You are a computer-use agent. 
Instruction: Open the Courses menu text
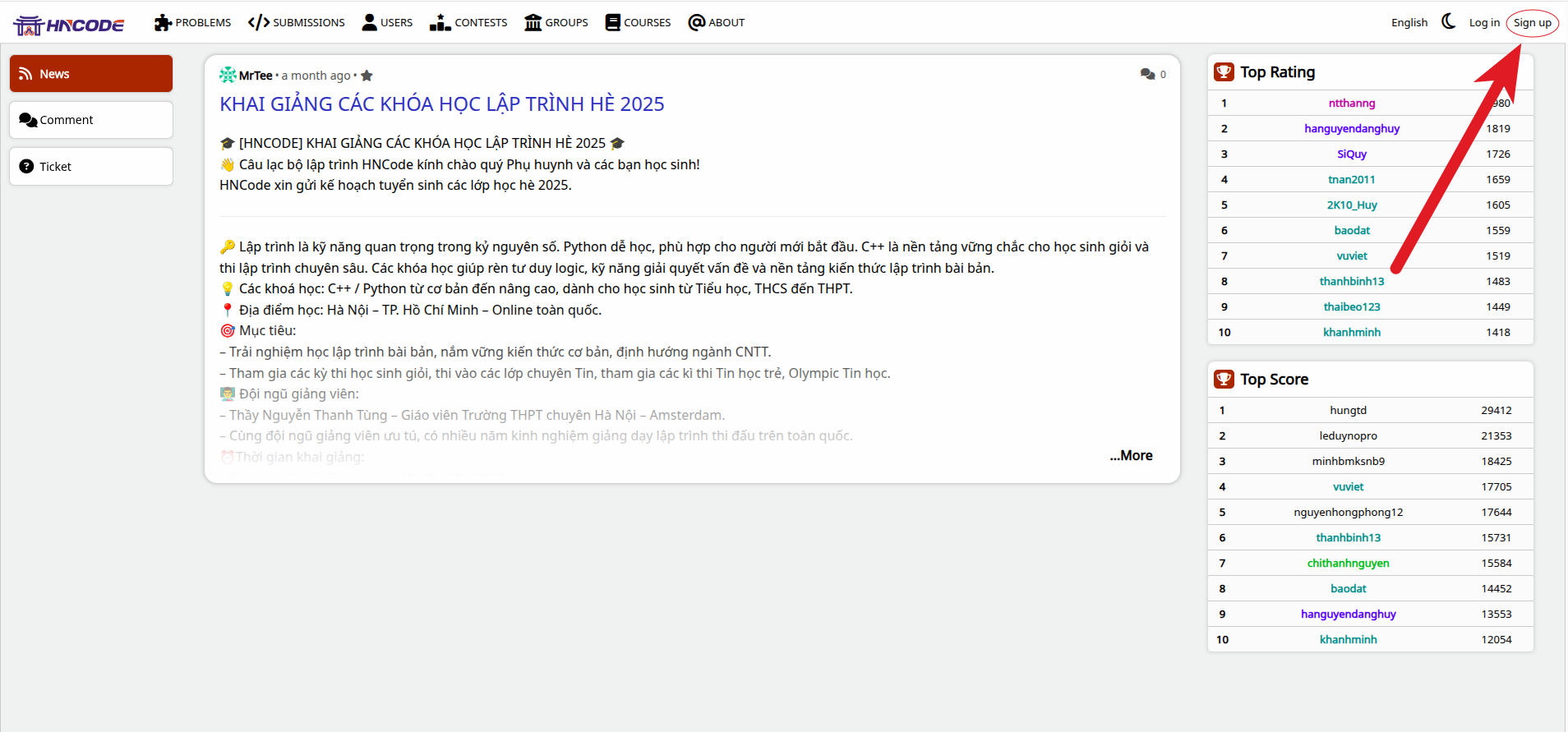point(648,23)
